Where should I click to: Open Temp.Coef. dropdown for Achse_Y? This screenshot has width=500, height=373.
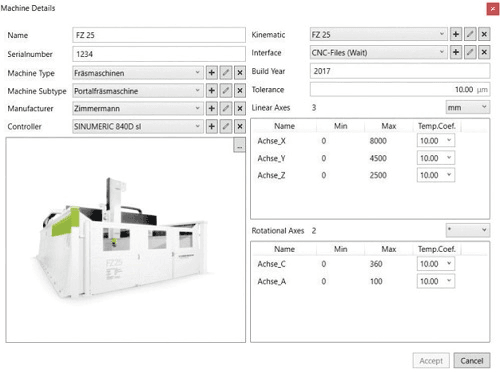[x=436, y=158]
